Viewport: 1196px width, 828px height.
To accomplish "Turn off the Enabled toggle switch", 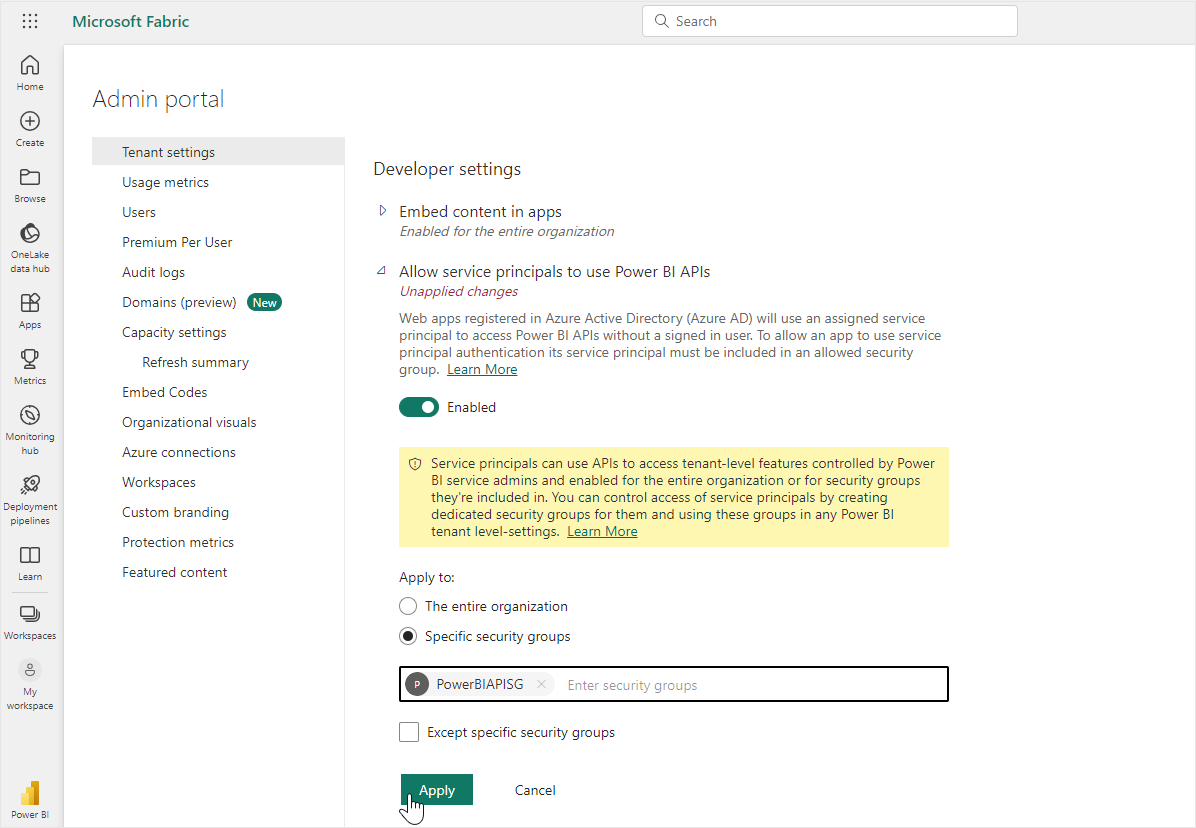I will pos(419,407).
